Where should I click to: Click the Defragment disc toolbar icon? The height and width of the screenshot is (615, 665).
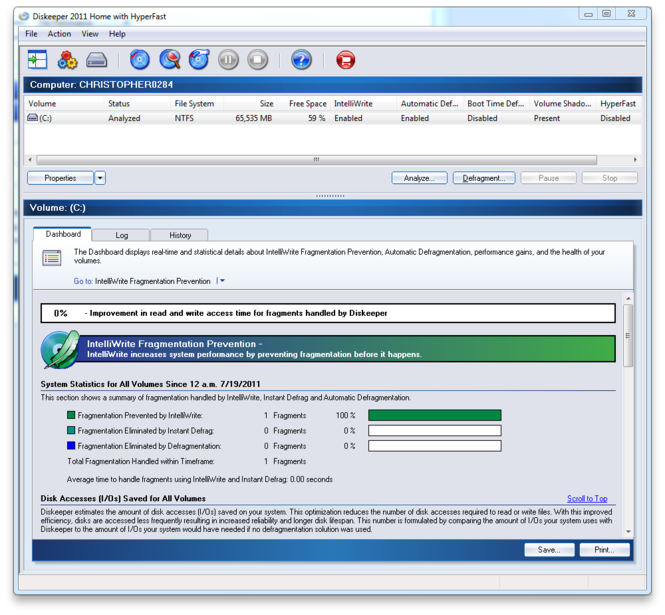199,59
